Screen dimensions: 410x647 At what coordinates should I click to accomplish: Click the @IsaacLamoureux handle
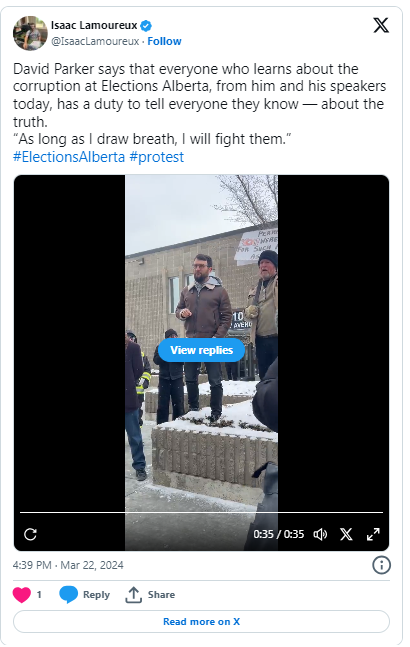[x=95, y=41]
